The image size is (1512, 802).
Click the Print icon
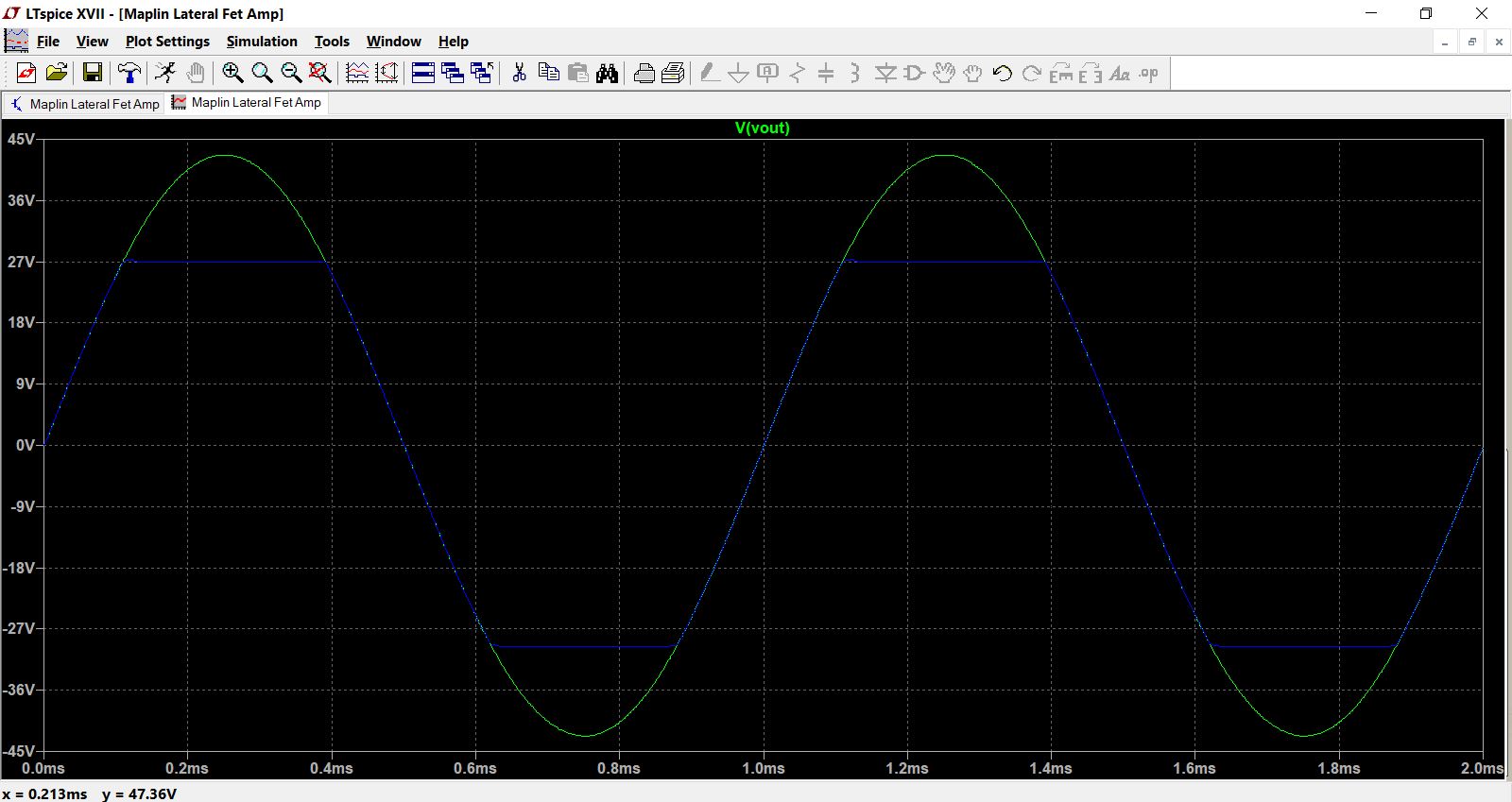[644, 73]
